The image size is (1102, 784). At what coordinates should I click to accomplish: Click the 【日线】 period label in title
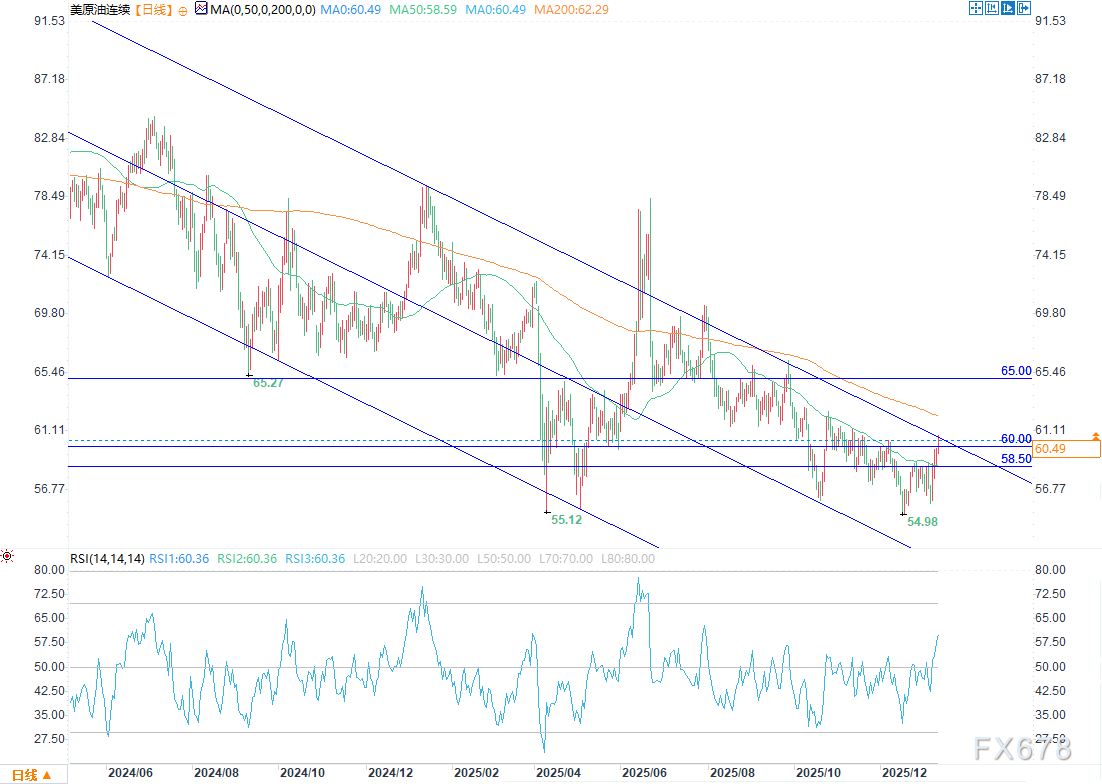point(153,9)
